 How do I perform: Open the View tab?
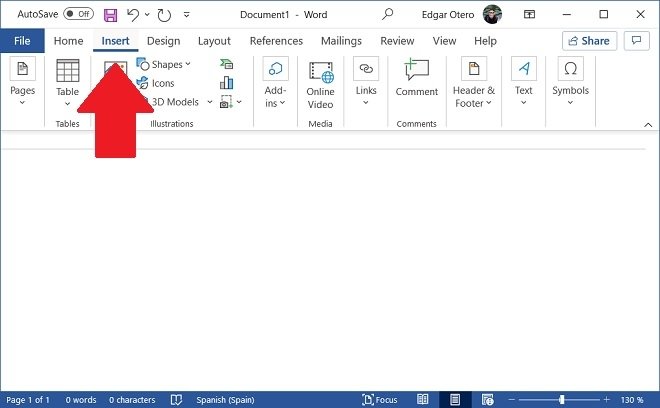444,41
